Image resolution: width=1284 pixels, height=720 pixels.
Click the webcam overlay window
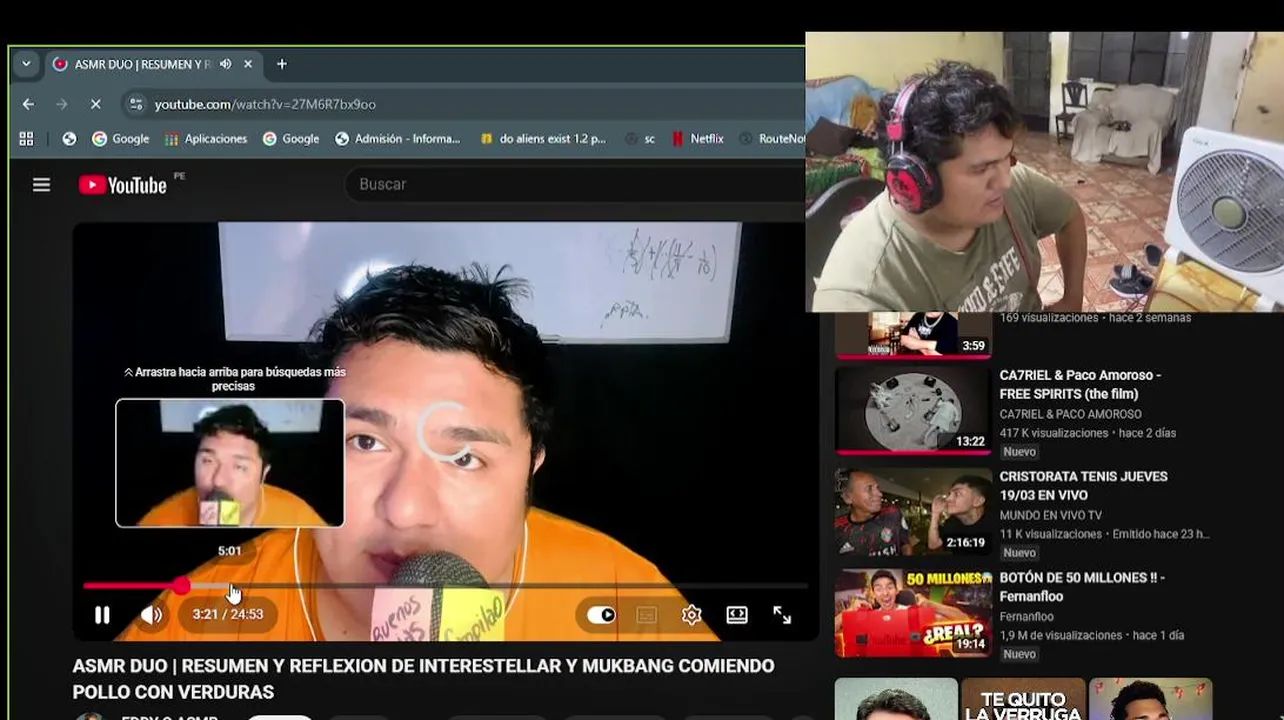(x=1044, y=172)
